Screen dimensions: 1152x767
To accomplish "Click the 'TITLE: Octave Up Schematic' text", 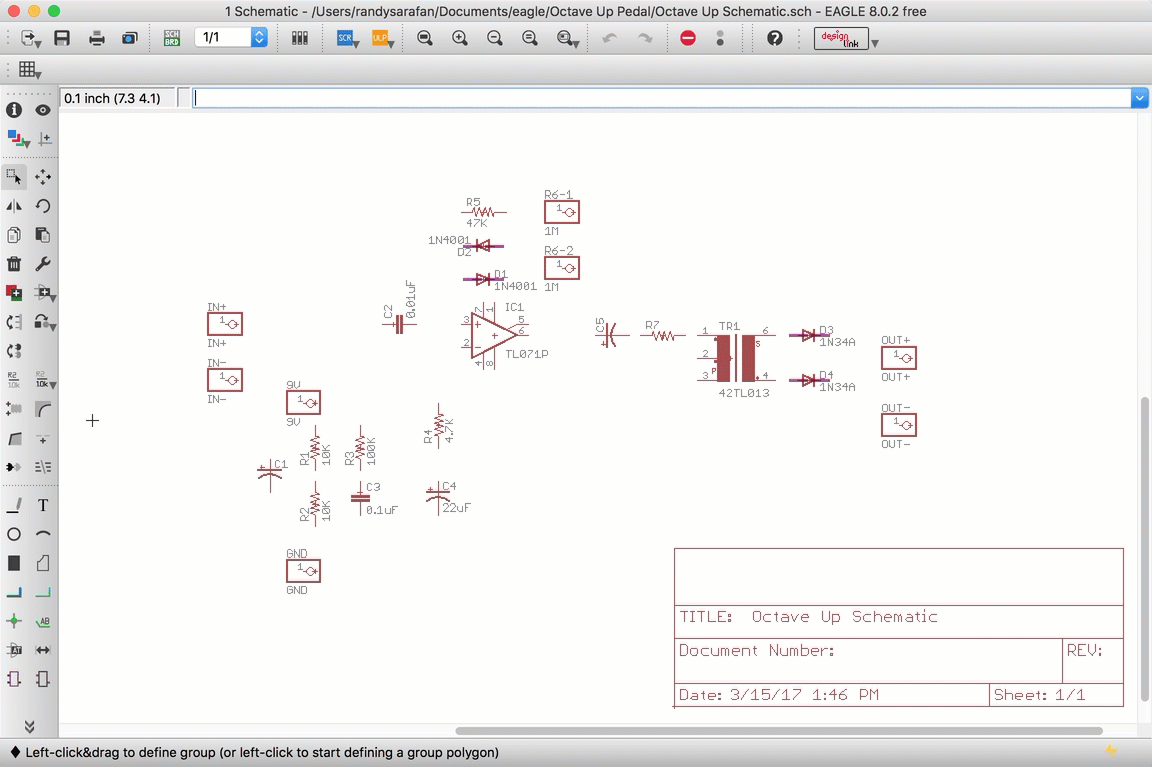I will (x=808, y=616).
